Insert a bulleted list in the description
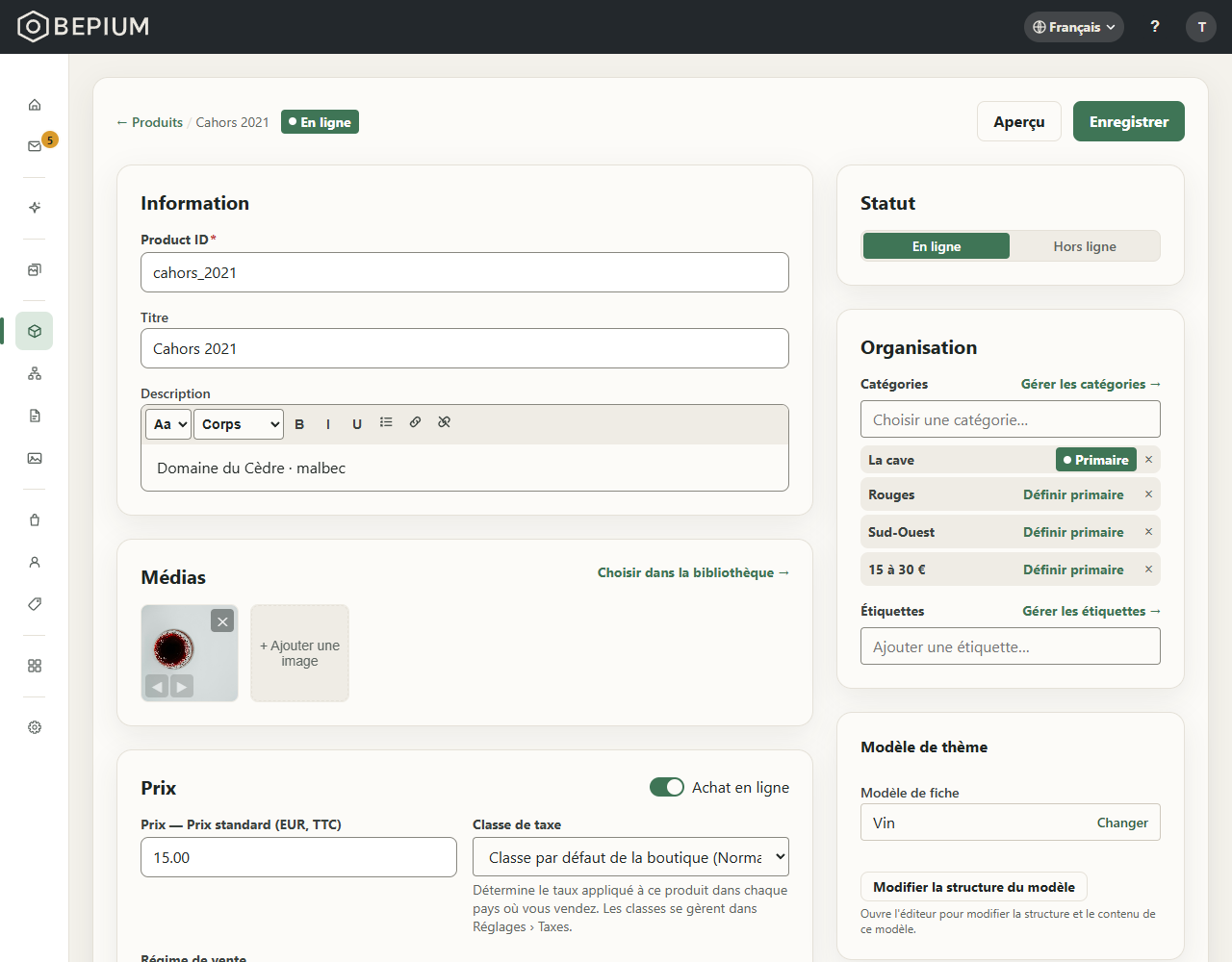Screen dimensions: 1232x962 tap(386, 422)
